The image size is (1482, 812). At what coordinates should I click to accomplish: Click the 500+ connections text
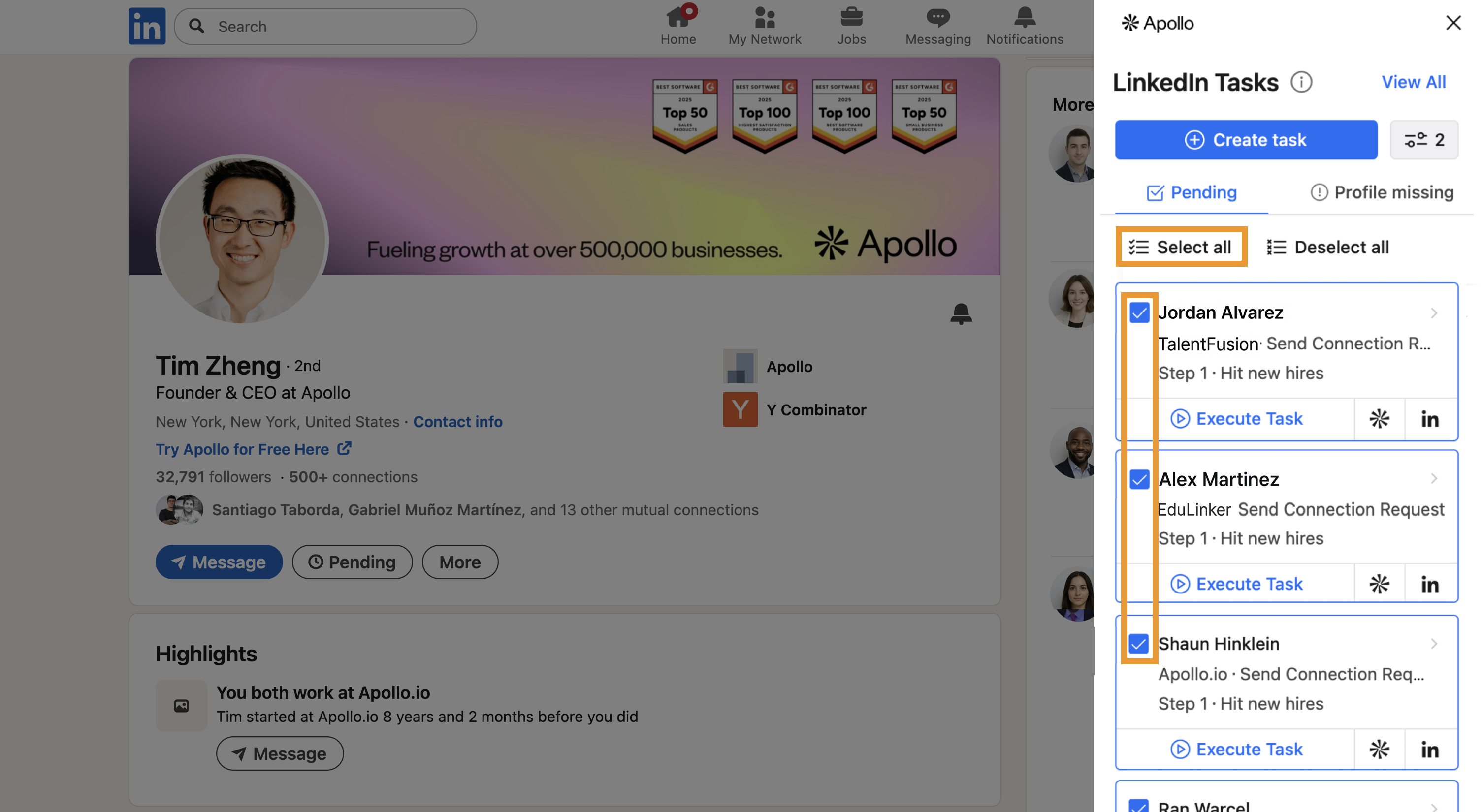[353, 477]
